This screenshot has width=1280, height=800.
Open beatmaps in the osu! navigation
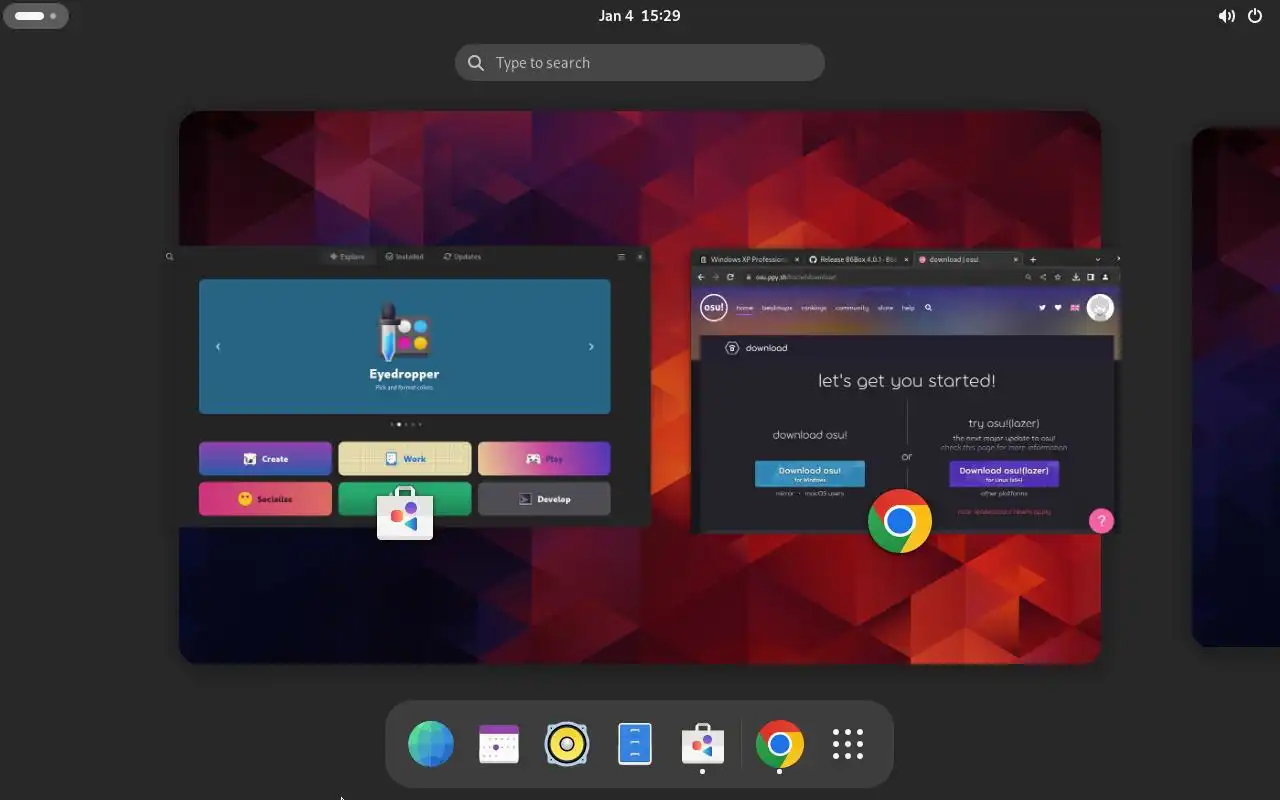tap(777, 308)
